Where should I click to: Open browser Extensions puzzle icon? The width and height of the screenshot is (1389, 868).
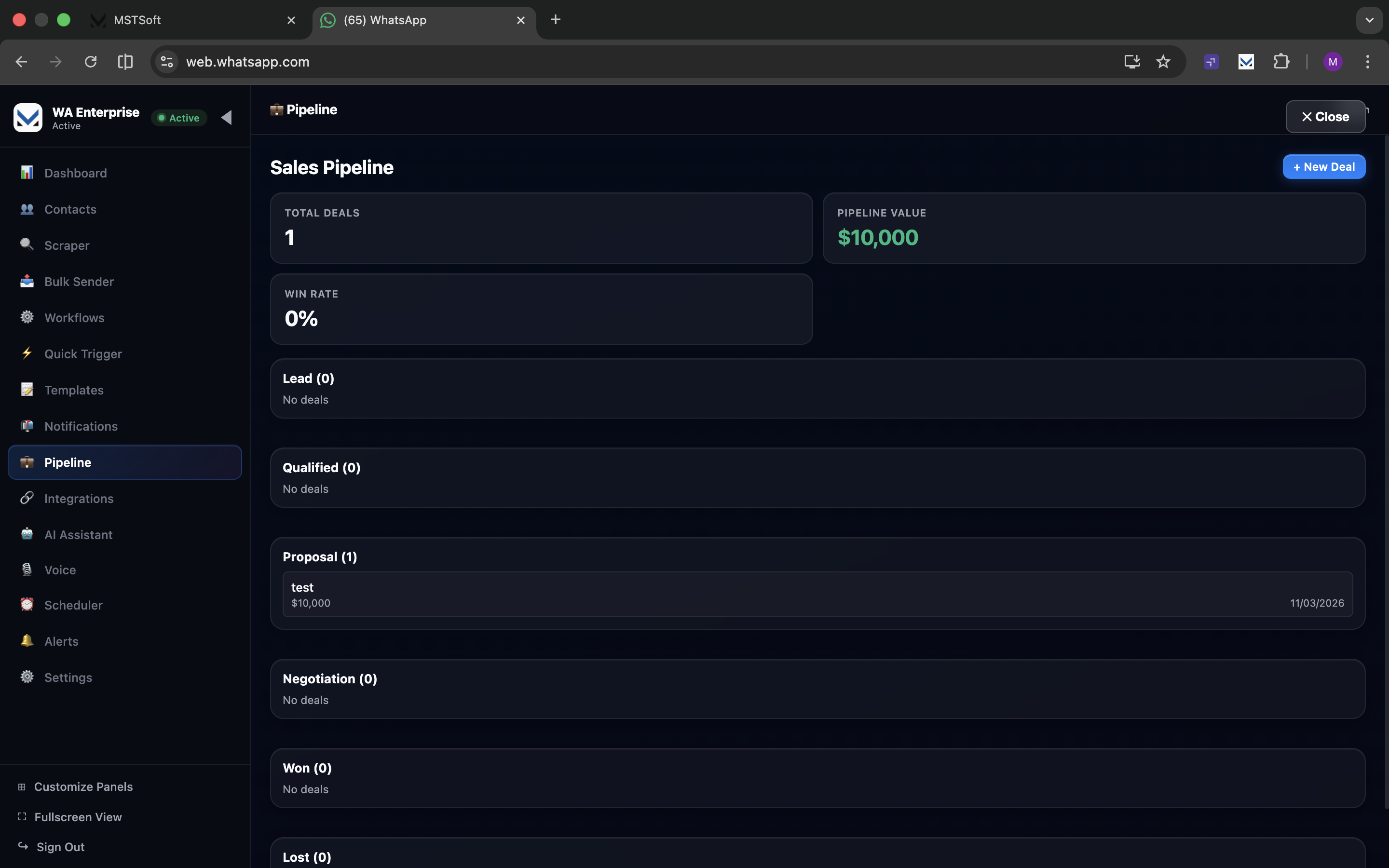click(x=1281, y=61)
